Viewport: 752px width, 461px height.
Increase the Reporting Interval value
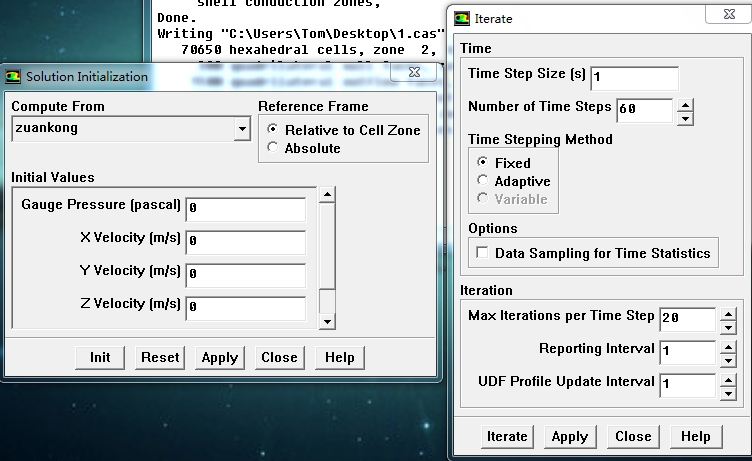tap(727, 345)
